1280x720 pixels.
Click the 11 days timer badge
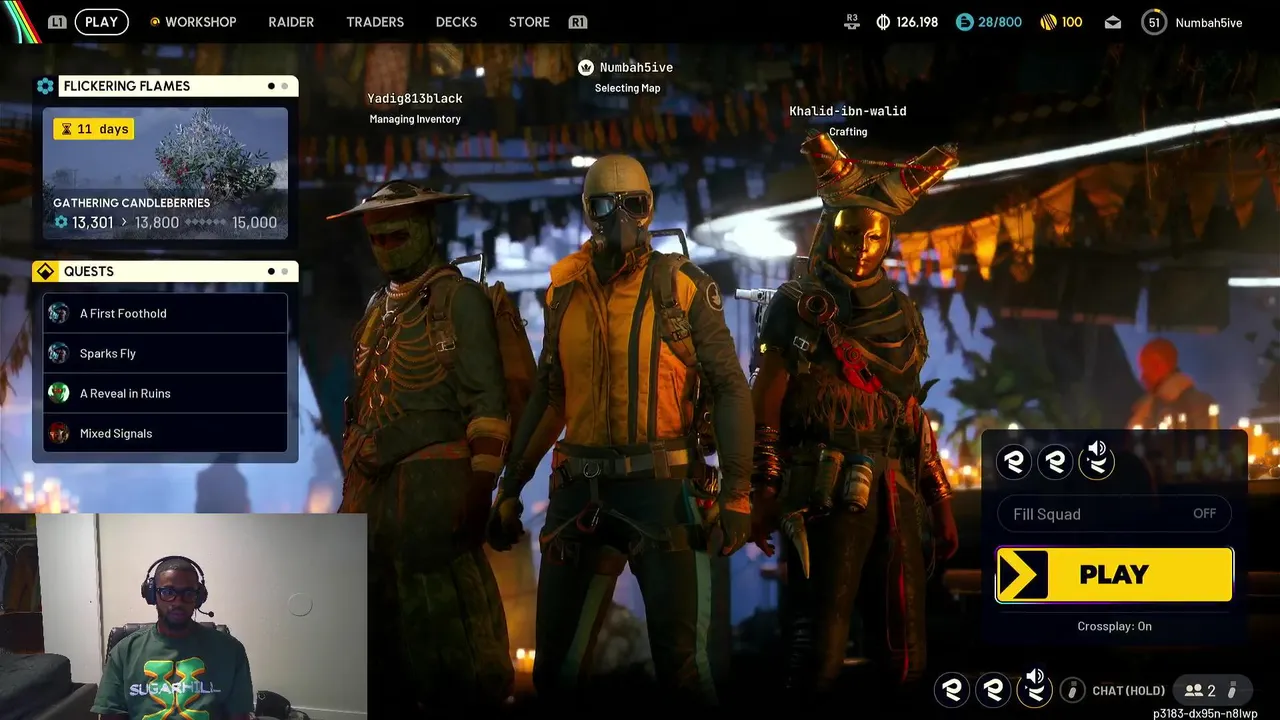[94, 129]
